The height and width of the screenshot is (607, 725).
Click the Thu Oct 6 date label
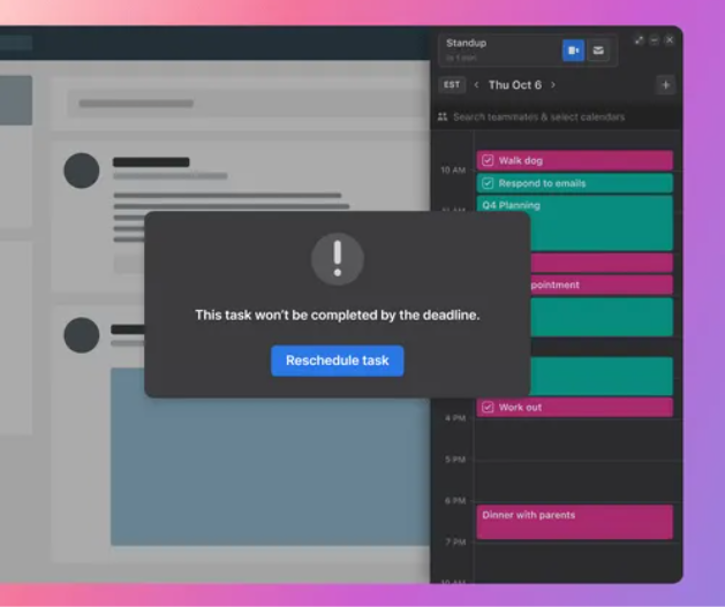click(x=514, y=85)
